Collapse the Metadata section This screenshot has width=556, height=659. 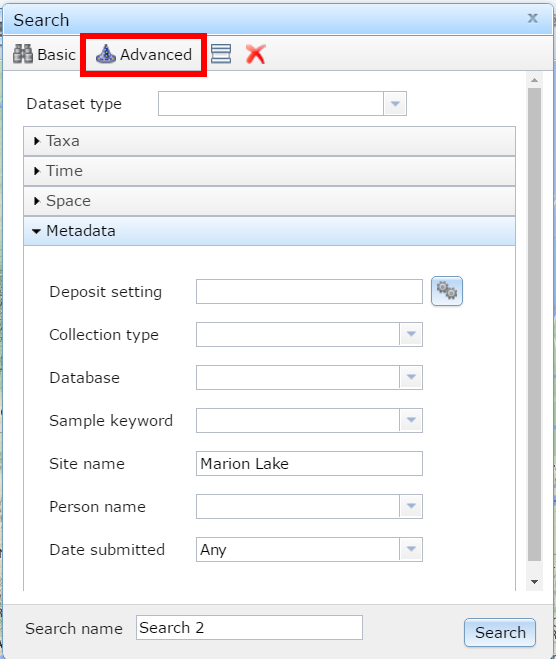269,231
